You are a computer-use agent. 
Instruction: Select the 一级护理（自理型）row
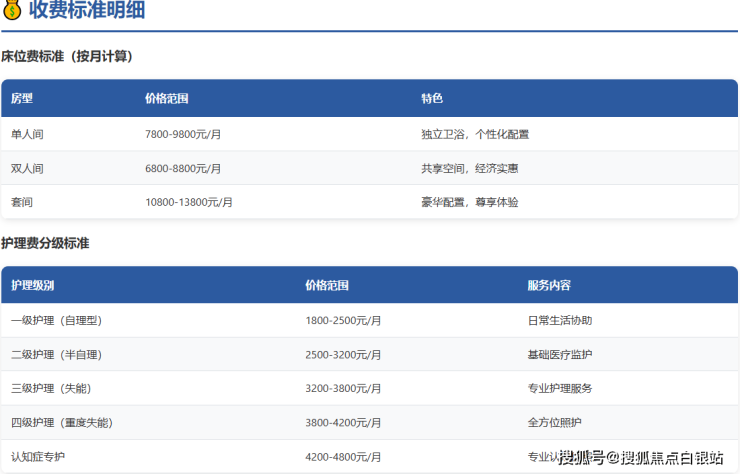(x=56, y=321)
